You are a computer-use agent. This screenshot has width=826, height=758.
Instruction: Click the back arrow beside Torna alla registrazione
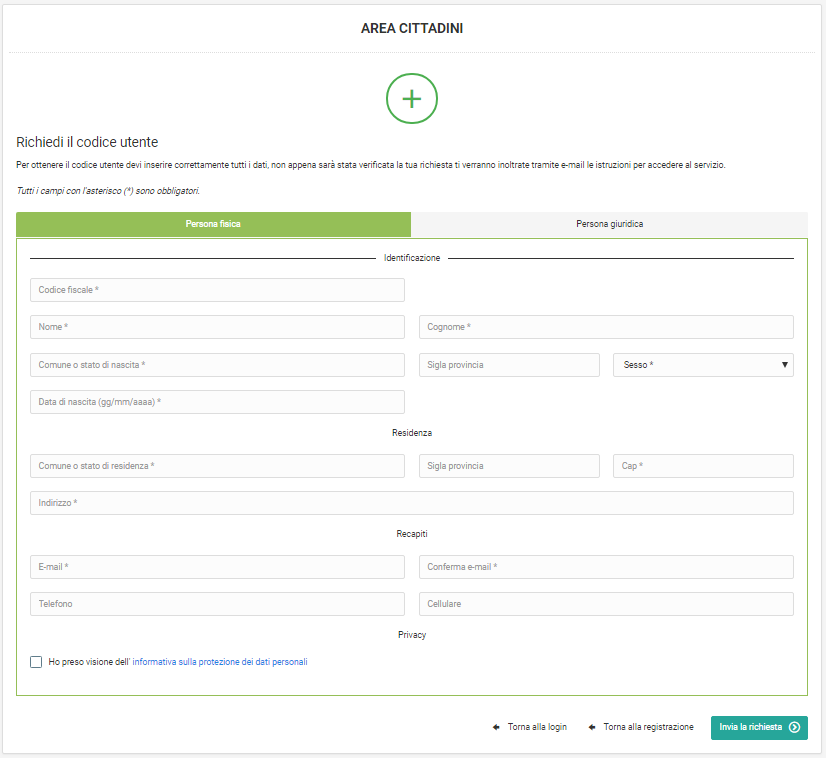tap(592, 727)
